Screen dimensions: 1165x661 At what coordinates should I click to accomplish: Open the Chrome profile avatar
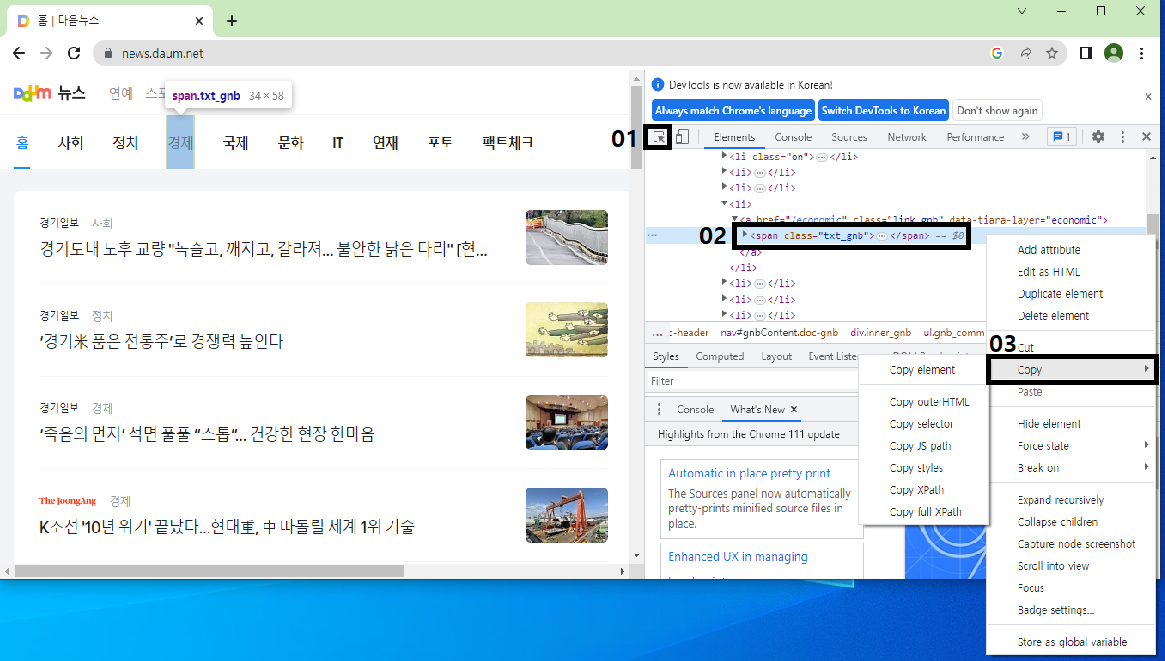click(x=1113, y=54)
